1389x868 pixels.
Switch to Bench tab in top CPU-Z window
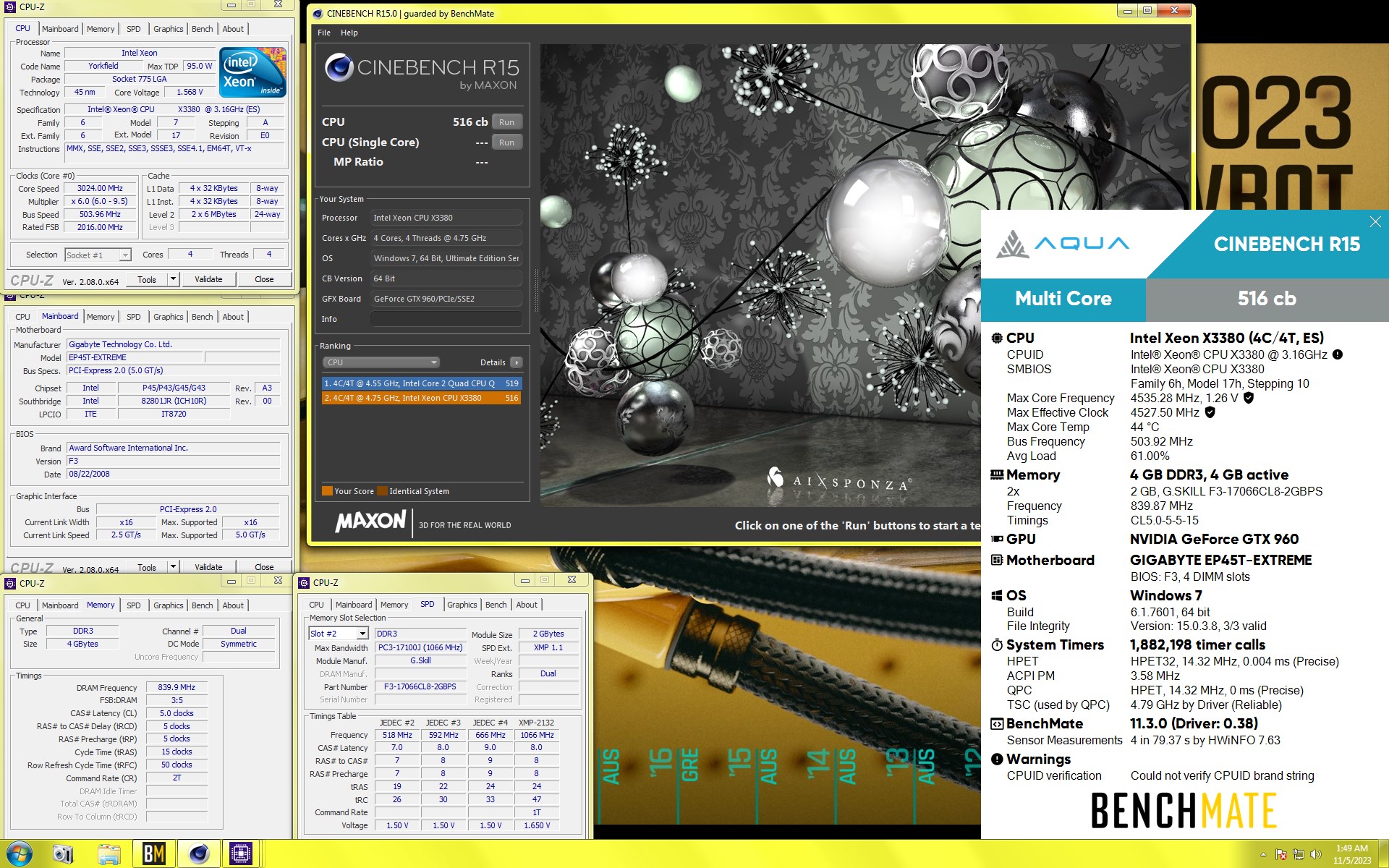[203, 29]
